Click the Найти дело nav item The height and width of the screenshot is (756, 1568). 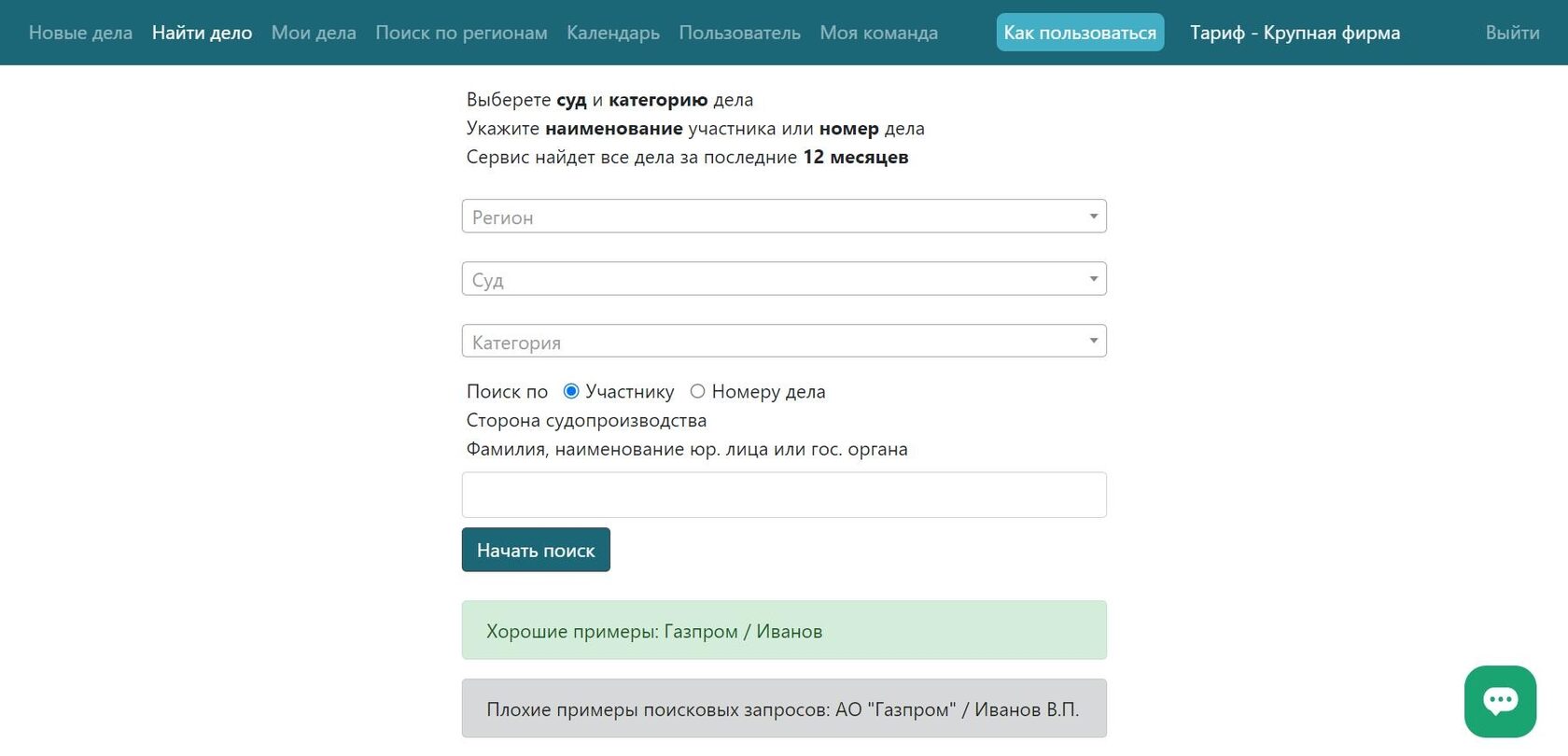pos(202,33)
